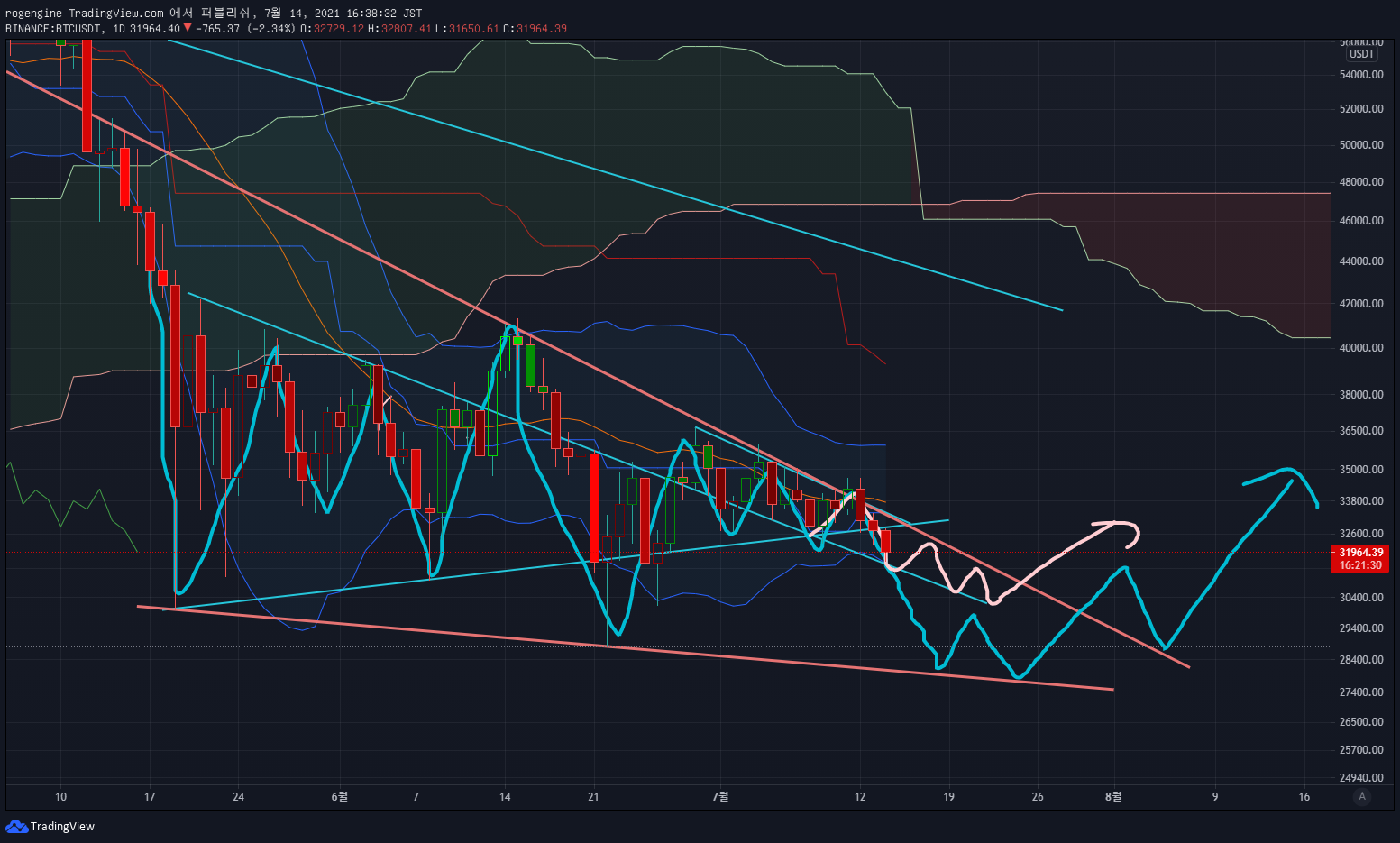Image resolution: width=1400 pixels, height=843 pixels.
Task: Click the 35000.00 price axis label
Action: (x=1361, y=470)
